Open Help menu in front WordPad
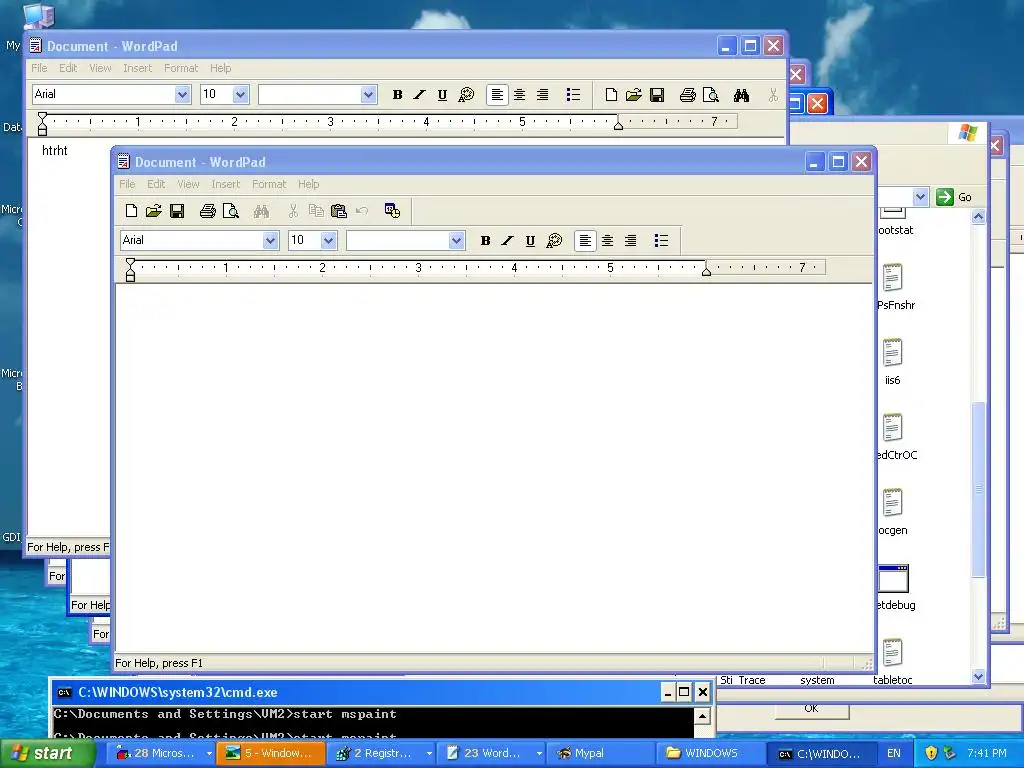Viewport: 1024px width, 768px height. (308, 184)
